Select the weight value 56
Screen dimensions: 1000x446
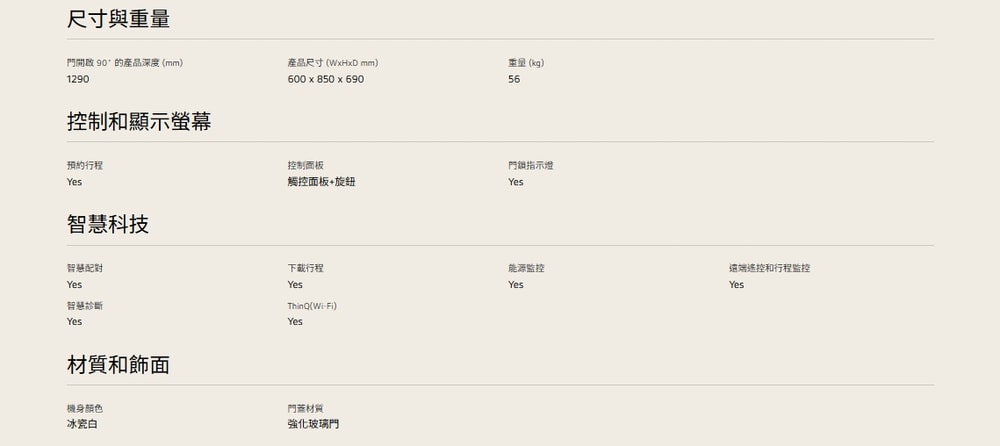point(514,79)
